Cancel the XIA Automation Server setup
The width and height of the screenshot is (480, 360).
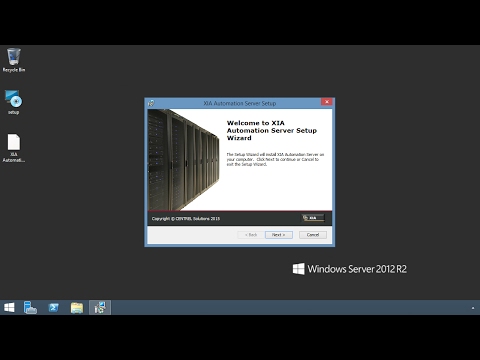click(x=313, y=235)
